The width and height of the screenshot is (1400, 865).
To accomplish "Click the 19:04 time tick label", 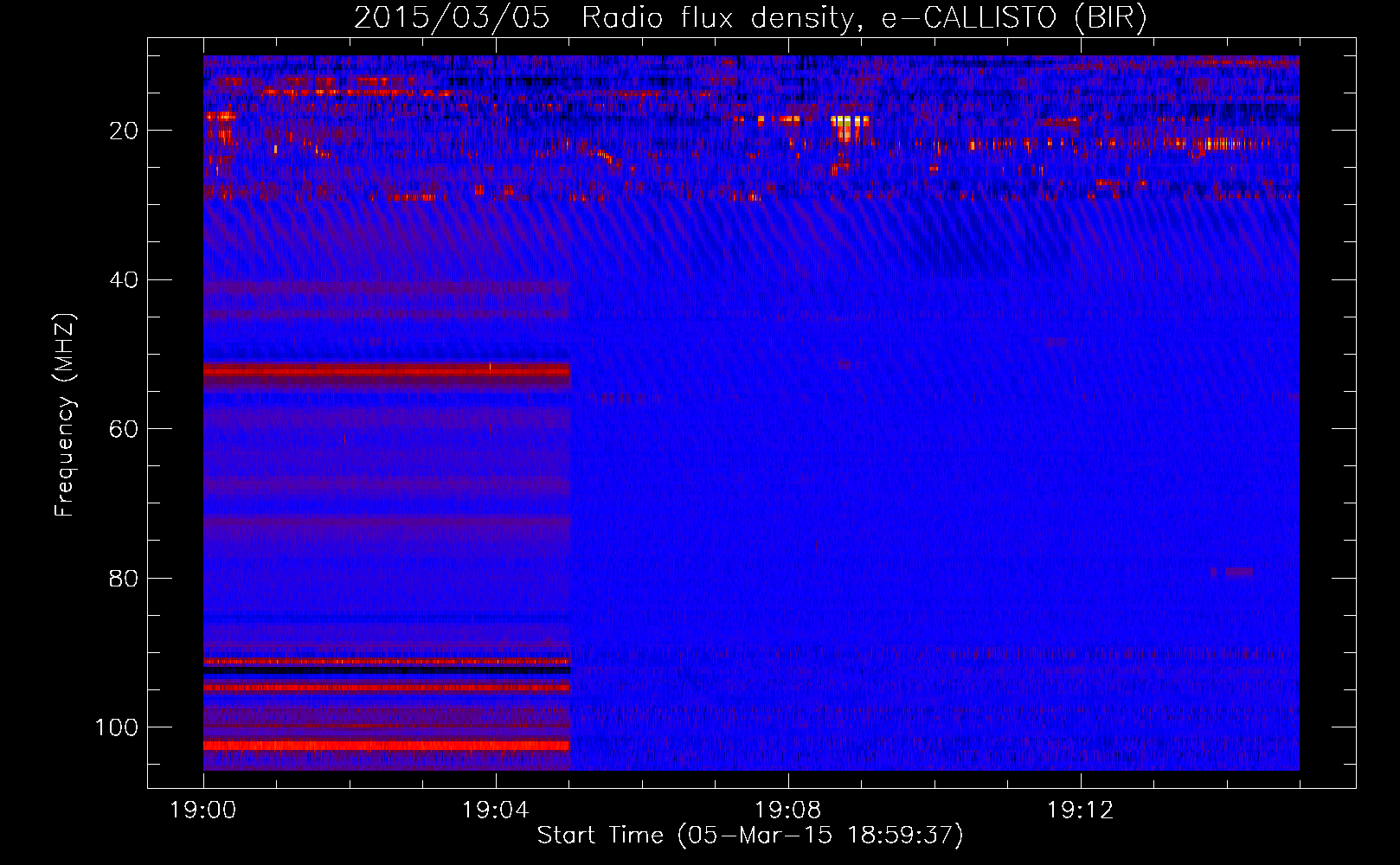I will tap(495, 811).
